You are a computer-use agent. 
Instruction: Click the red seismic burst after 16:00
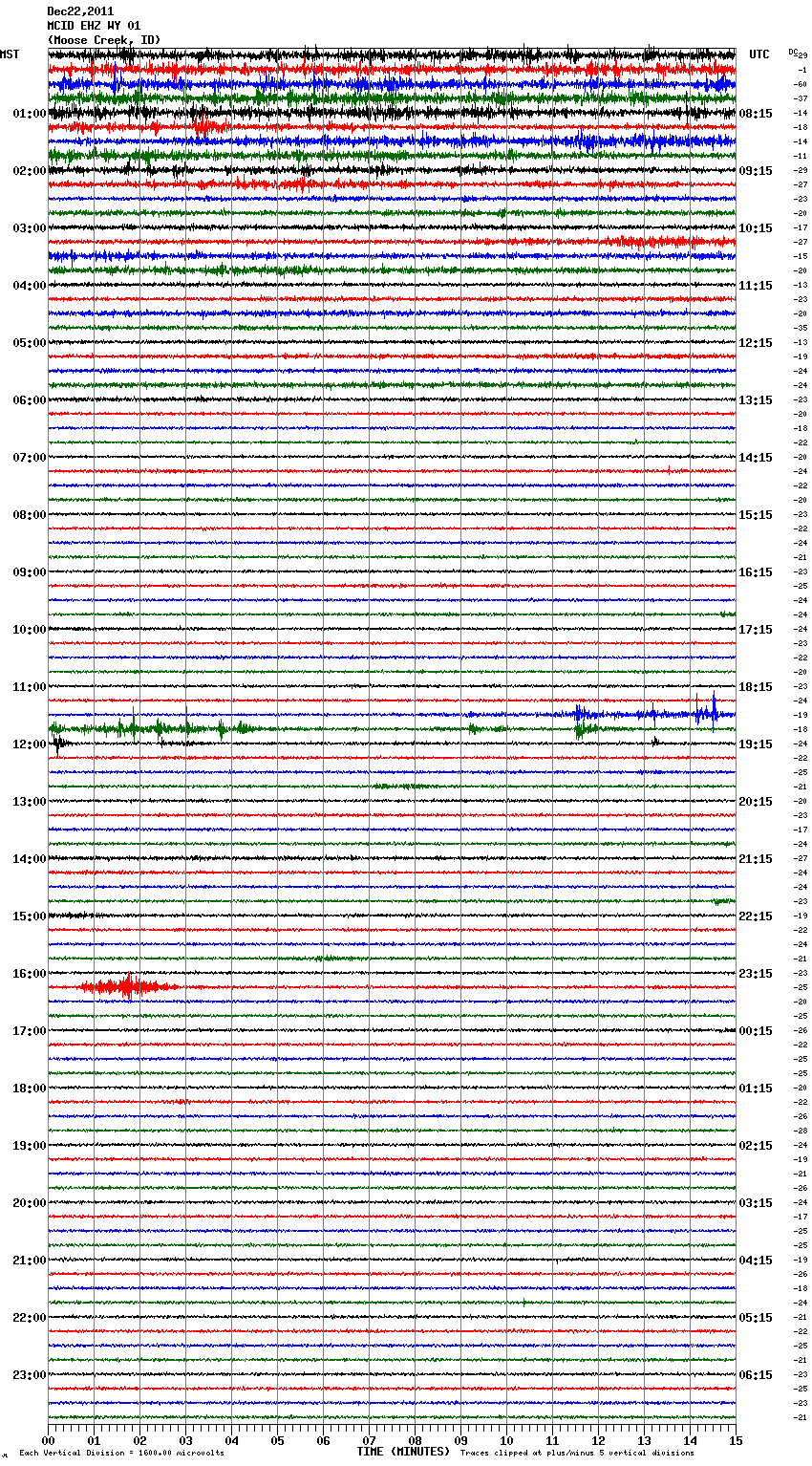click(x=128, y=986)
